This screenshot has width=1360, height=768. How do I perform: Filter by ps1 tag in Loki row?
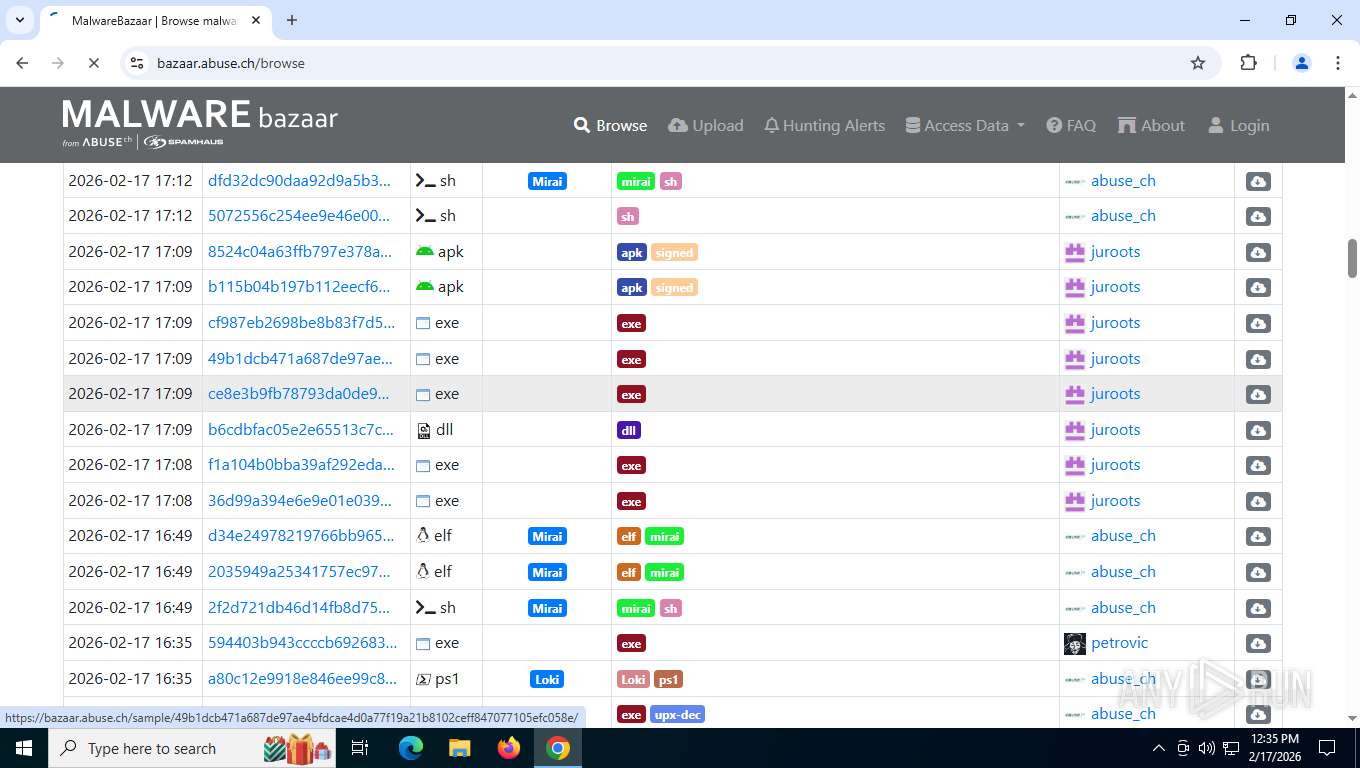(668, 680)
